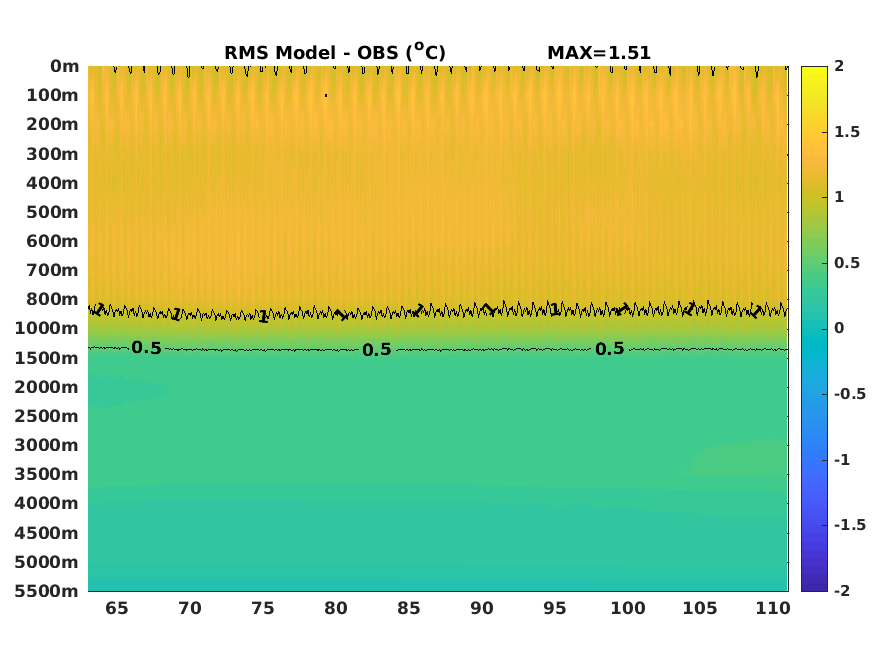Choose the "700m" depth axis label

tap(52, 270)
